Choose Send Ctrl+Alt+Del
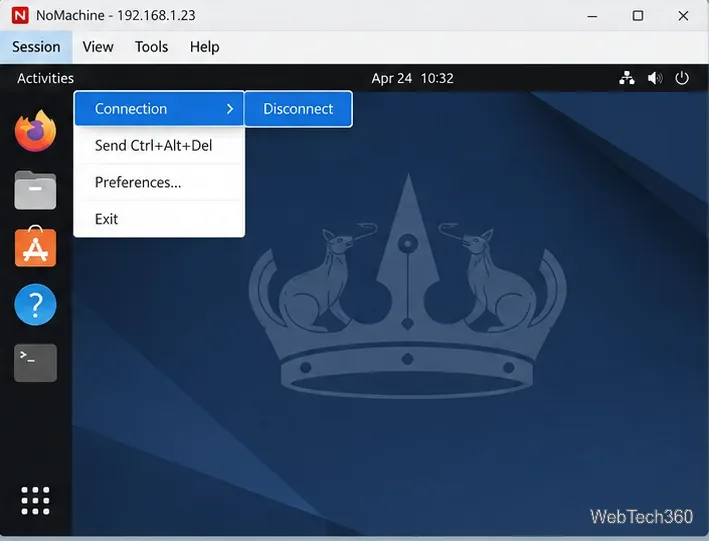This screenshot has height=541, width=709. click(159, 146)
